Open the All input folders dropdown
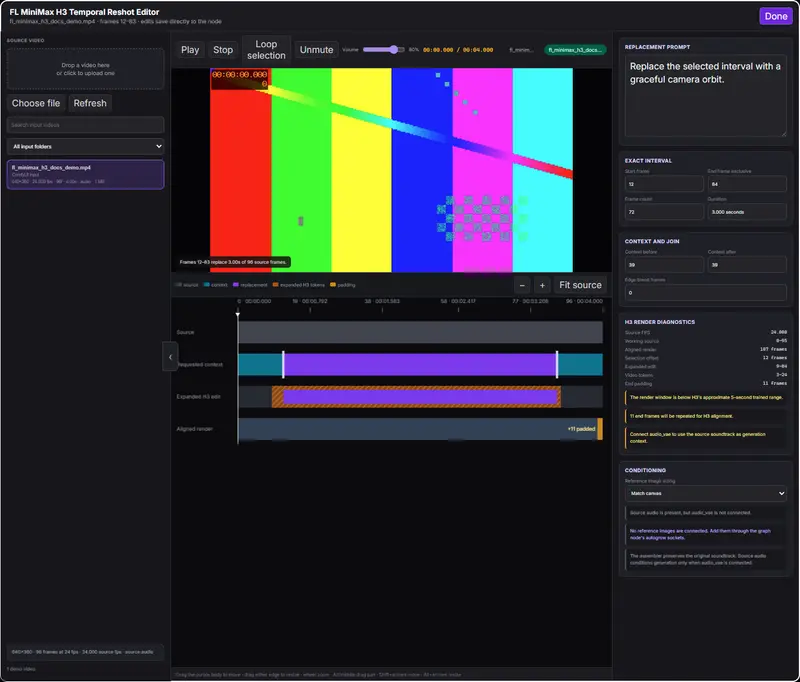This screenshot has height=682, width=800. [x=86, y=146]
